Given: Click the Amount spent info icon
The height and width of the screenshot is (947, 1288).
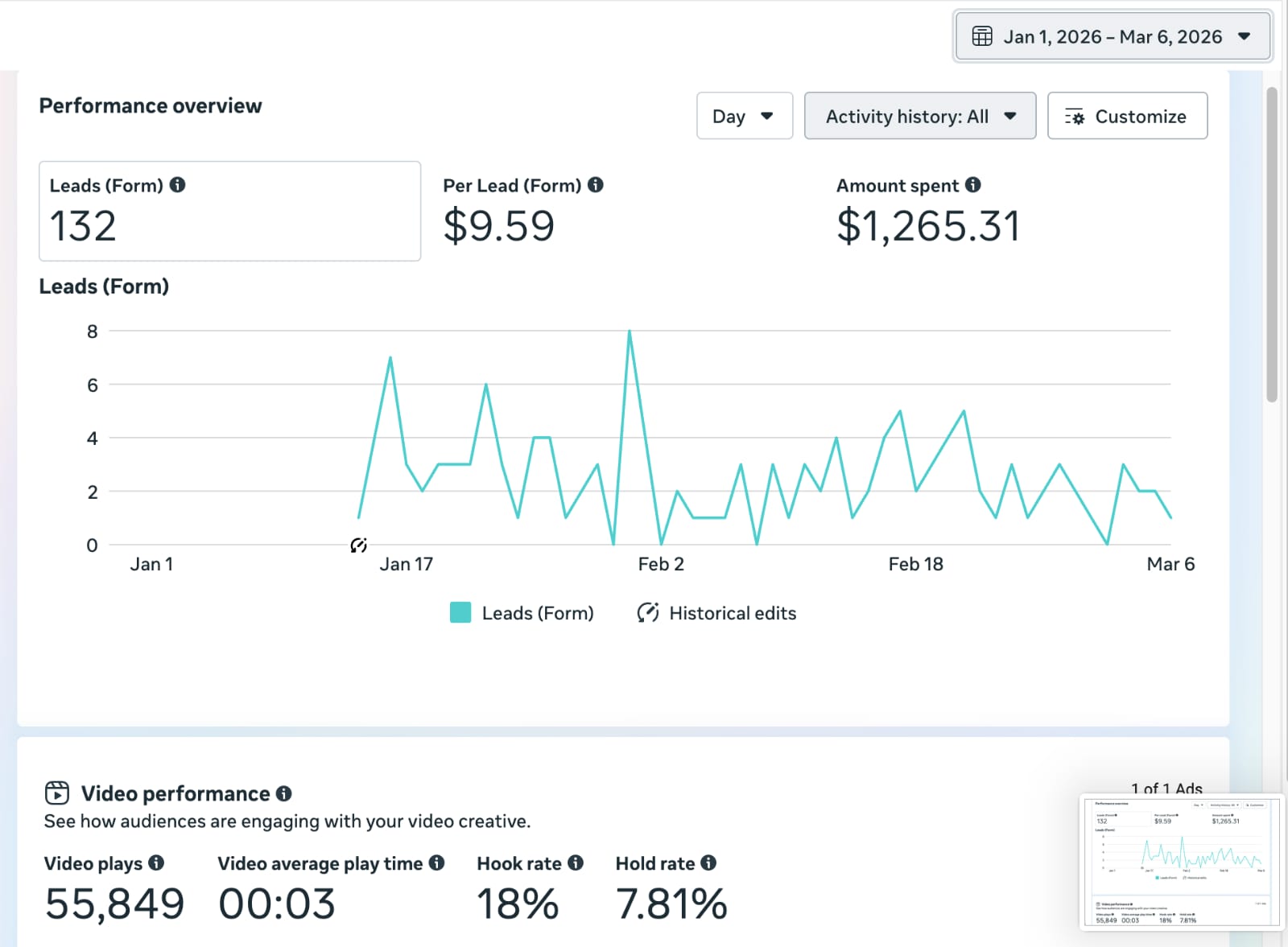Looking at the screenshot, I should point(975,184).
